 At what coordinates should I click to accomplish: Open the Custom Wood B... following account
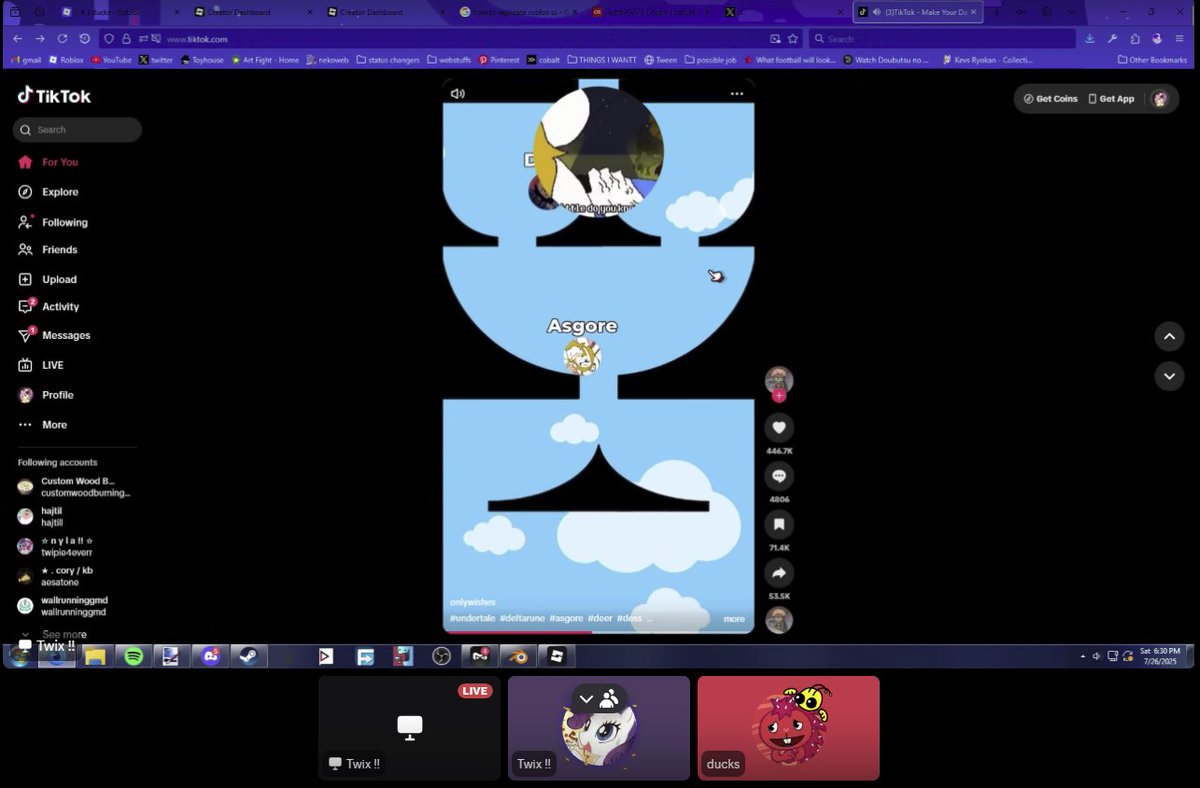point(75,487)
